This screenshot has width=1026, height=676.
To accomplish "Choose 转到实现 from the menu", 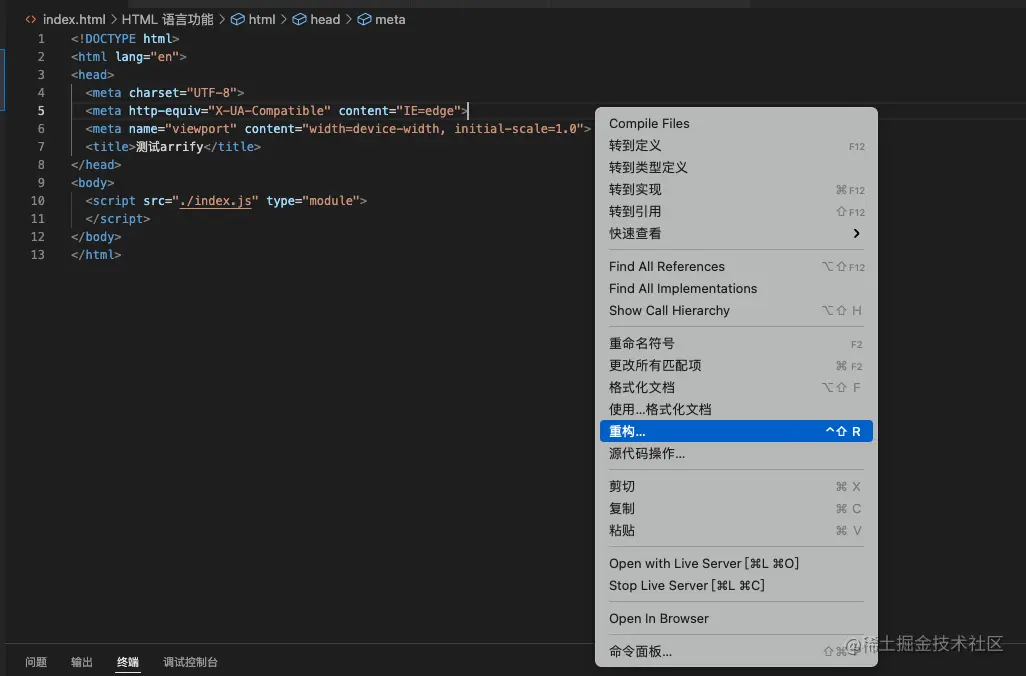I will point(736,190).
